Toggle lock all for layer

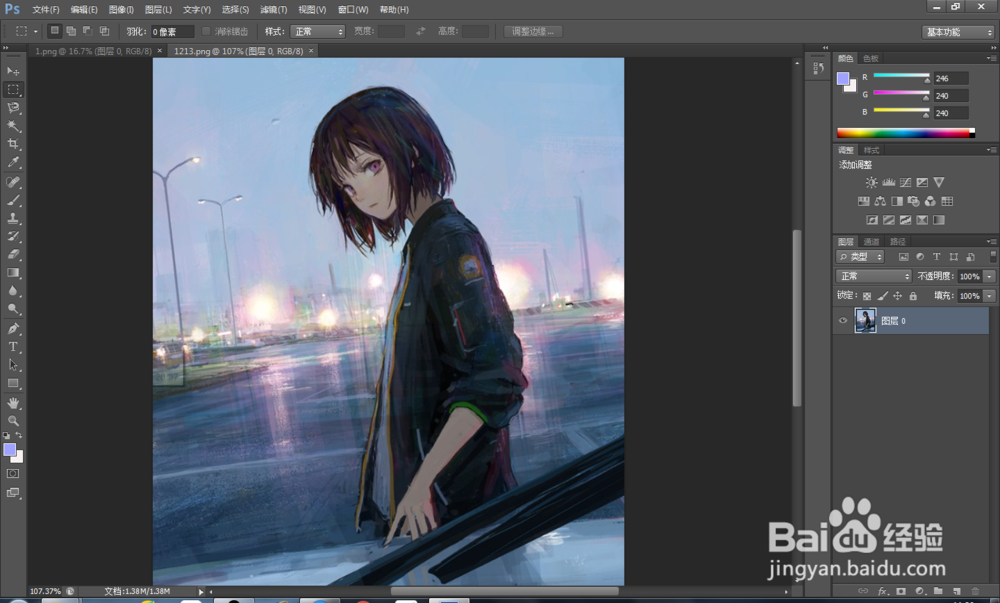[913, 296]
